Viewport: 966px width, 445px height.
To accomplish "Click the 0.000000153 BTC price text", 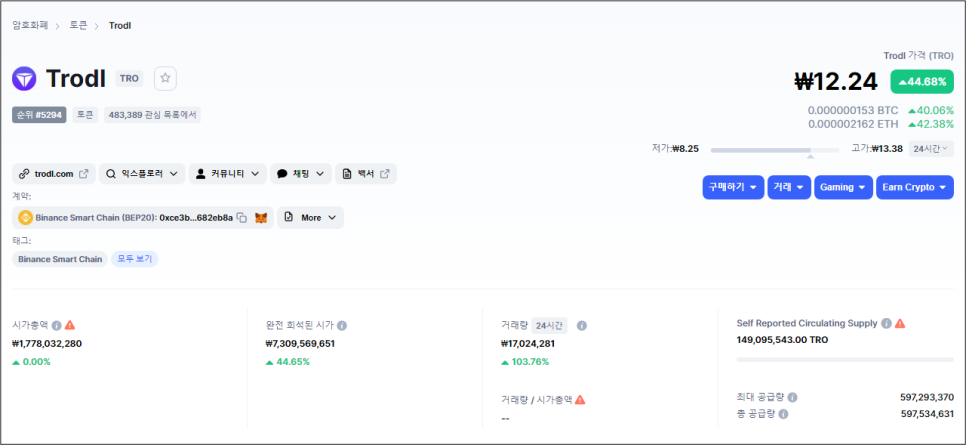I will pyautogui.click(x=853, y=110).
